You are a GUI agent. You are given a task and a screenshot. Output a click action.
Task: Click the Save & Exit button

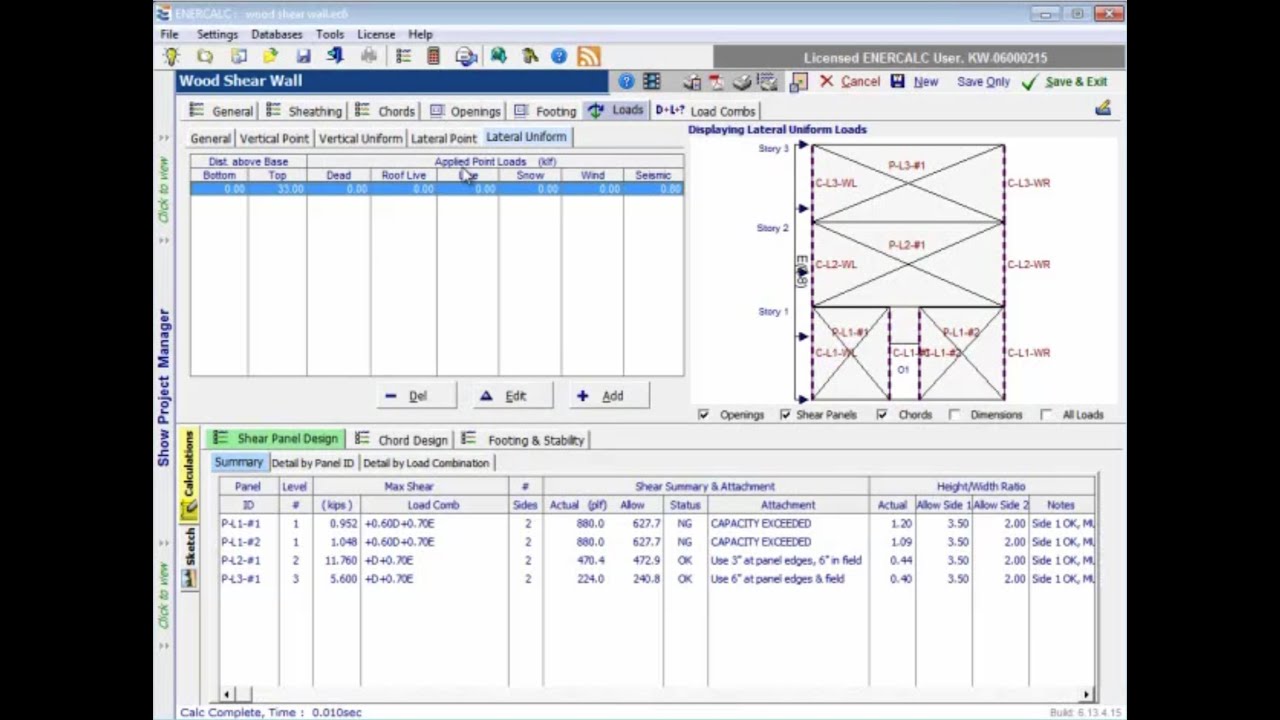[1065, 82]
